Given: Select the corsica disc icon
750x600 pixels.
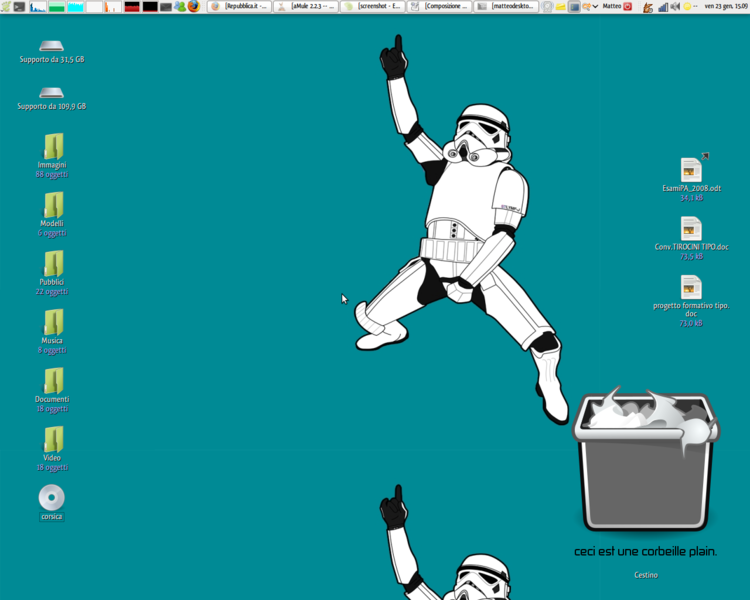Looking at the screenshot, I should pyautogui.click(x=52, y=502).
